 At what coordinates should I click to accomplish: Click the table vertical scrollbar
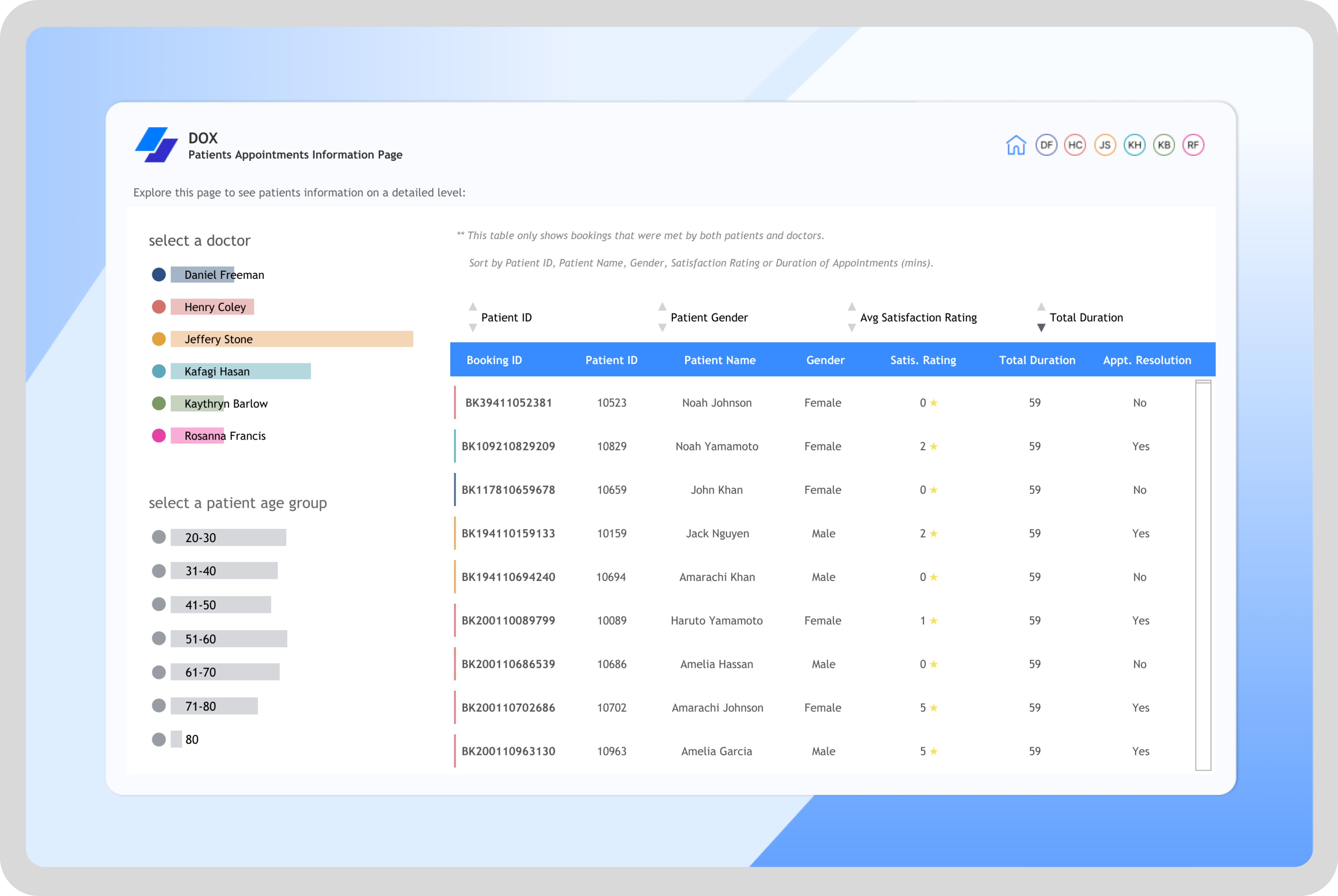(1203, 575)
